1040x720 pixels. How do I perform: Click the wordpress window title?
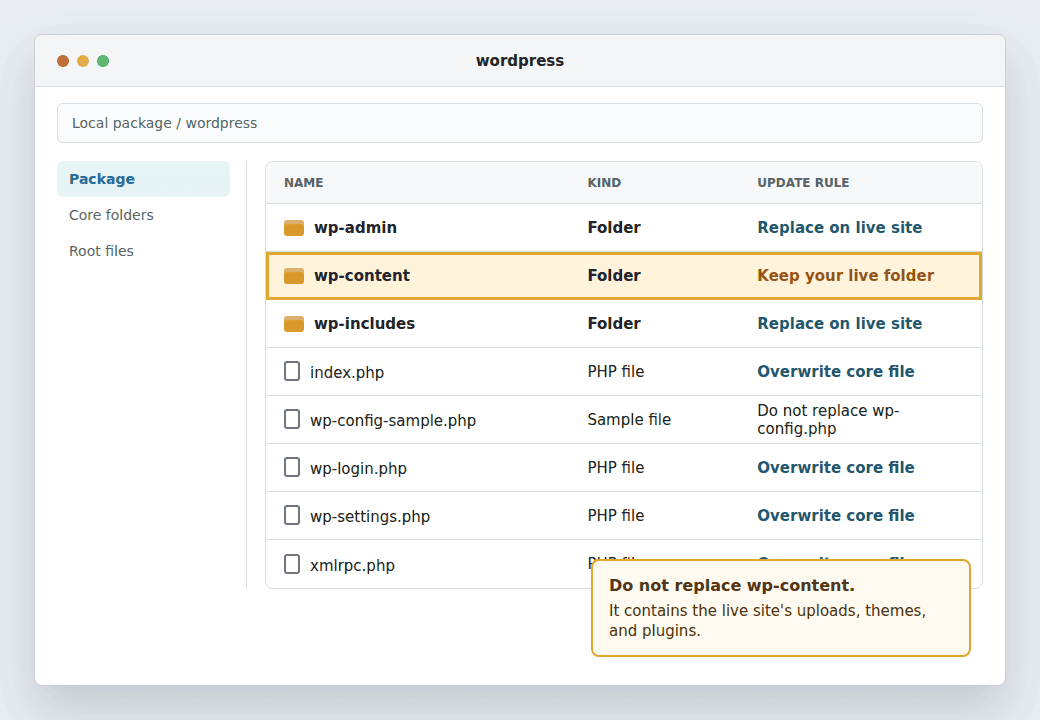pos(519,60)
